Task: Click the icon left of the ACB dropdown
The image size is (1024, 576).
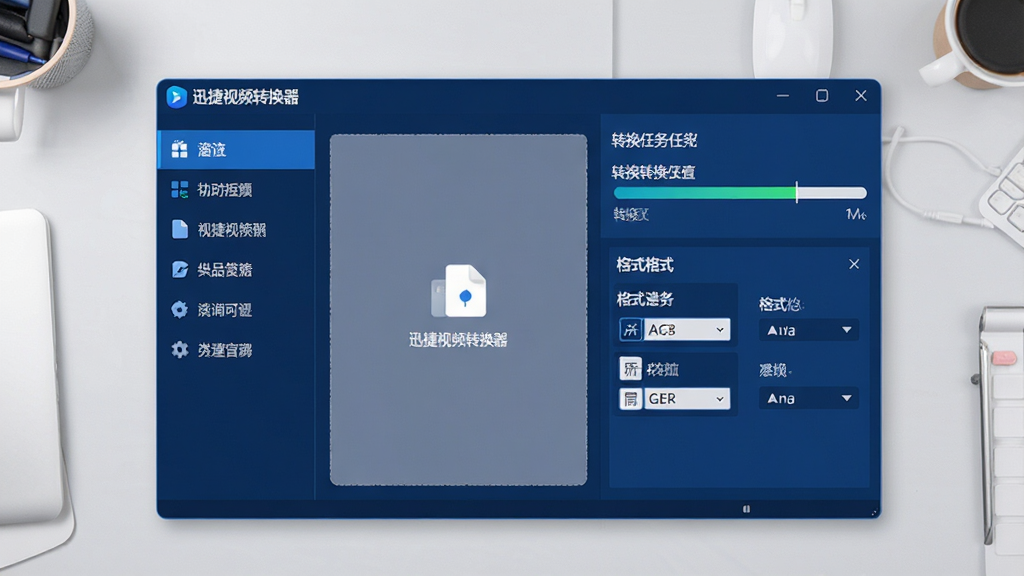Action: [x=630, y=330]
